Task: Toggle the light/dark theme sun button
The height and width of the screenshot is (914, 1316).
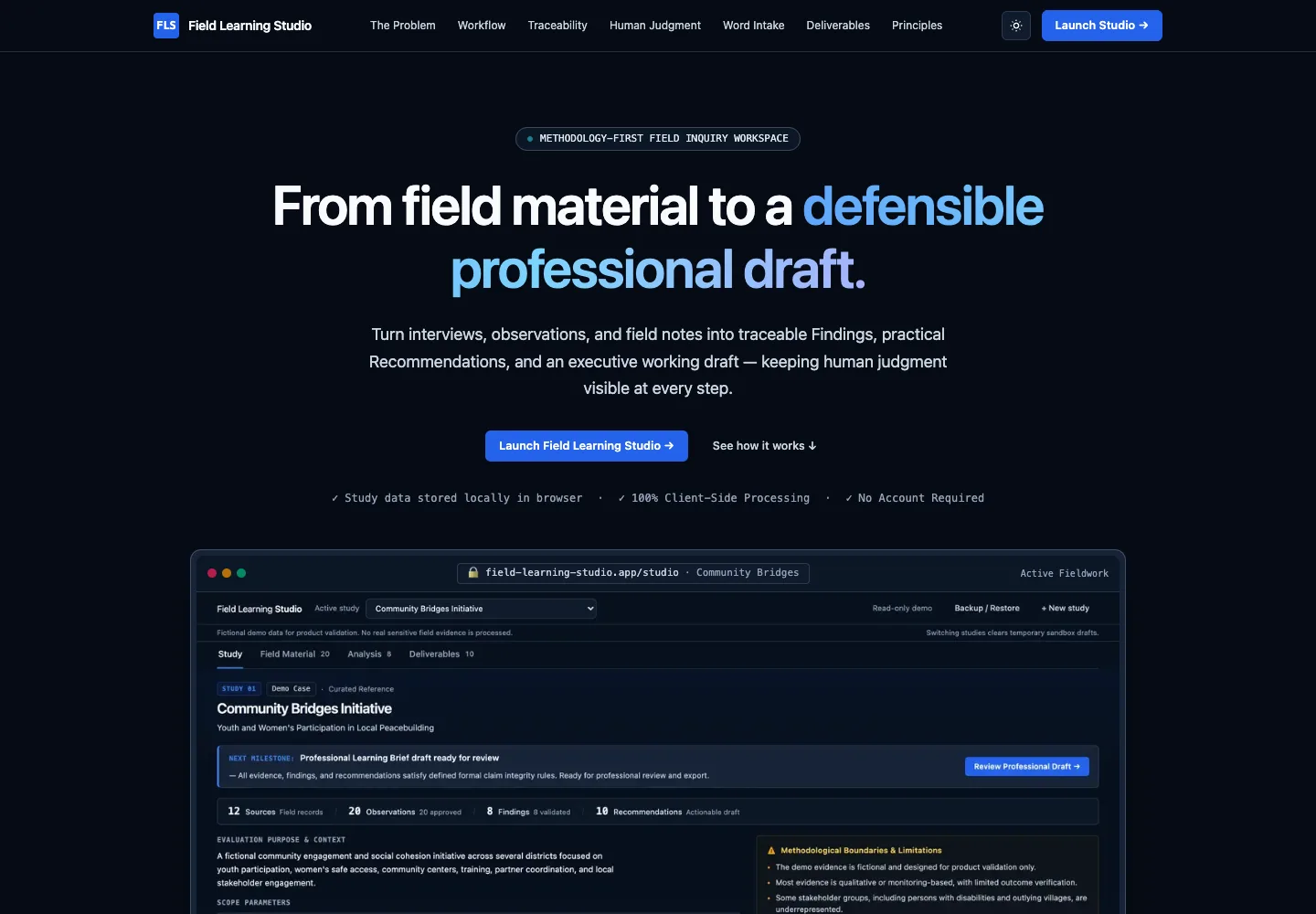Action: click(1016, 26)
